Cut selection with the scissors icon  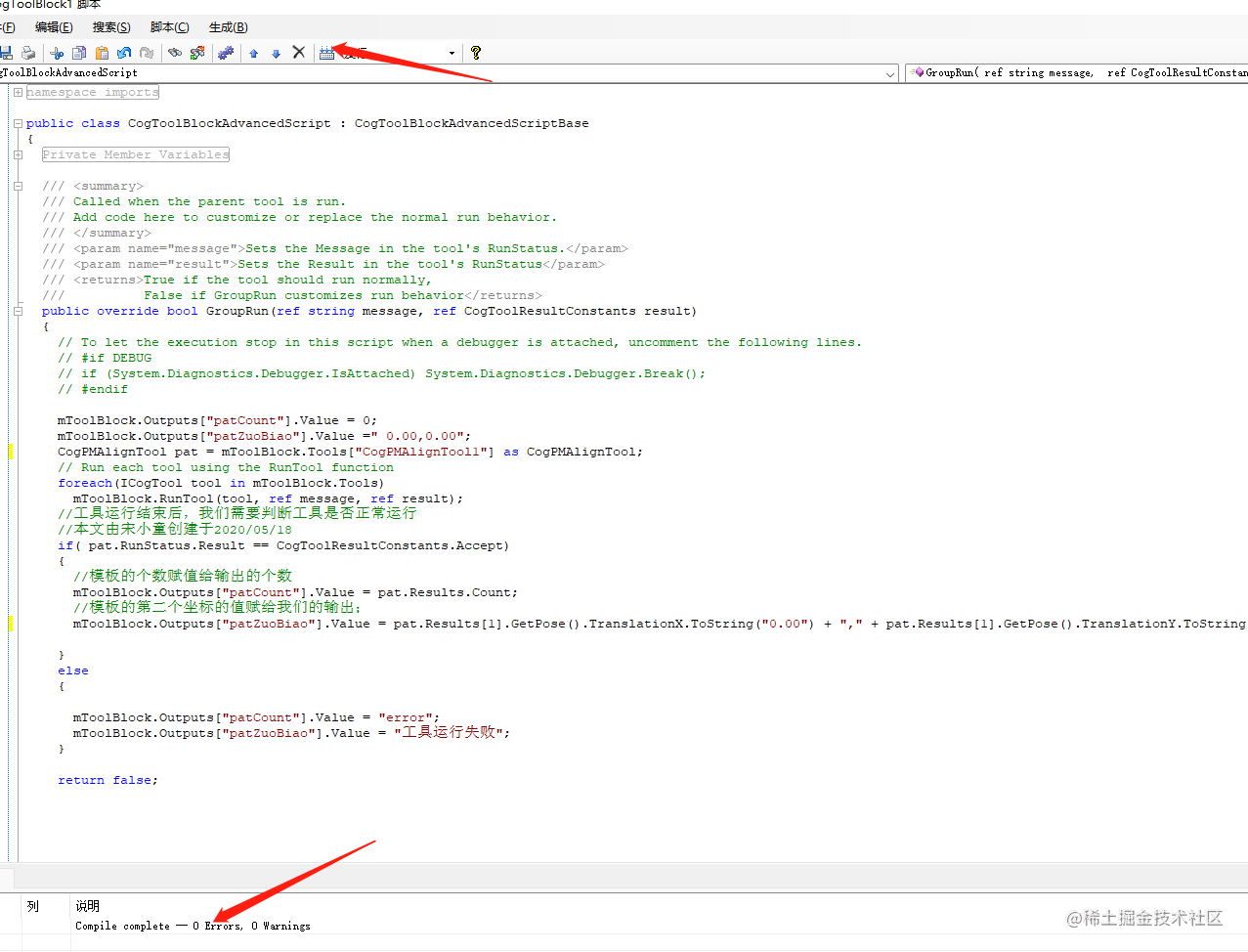[x=57, y=53]
